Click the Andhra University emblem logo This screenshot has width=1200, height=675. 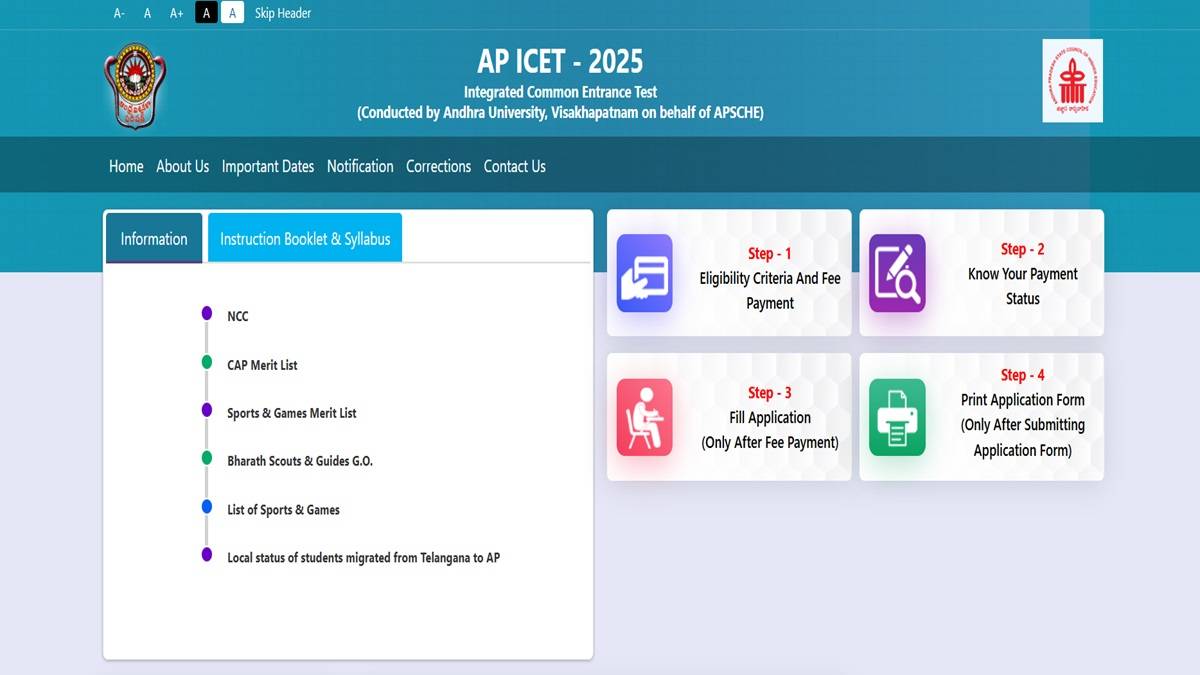click(x=135, y=85)
